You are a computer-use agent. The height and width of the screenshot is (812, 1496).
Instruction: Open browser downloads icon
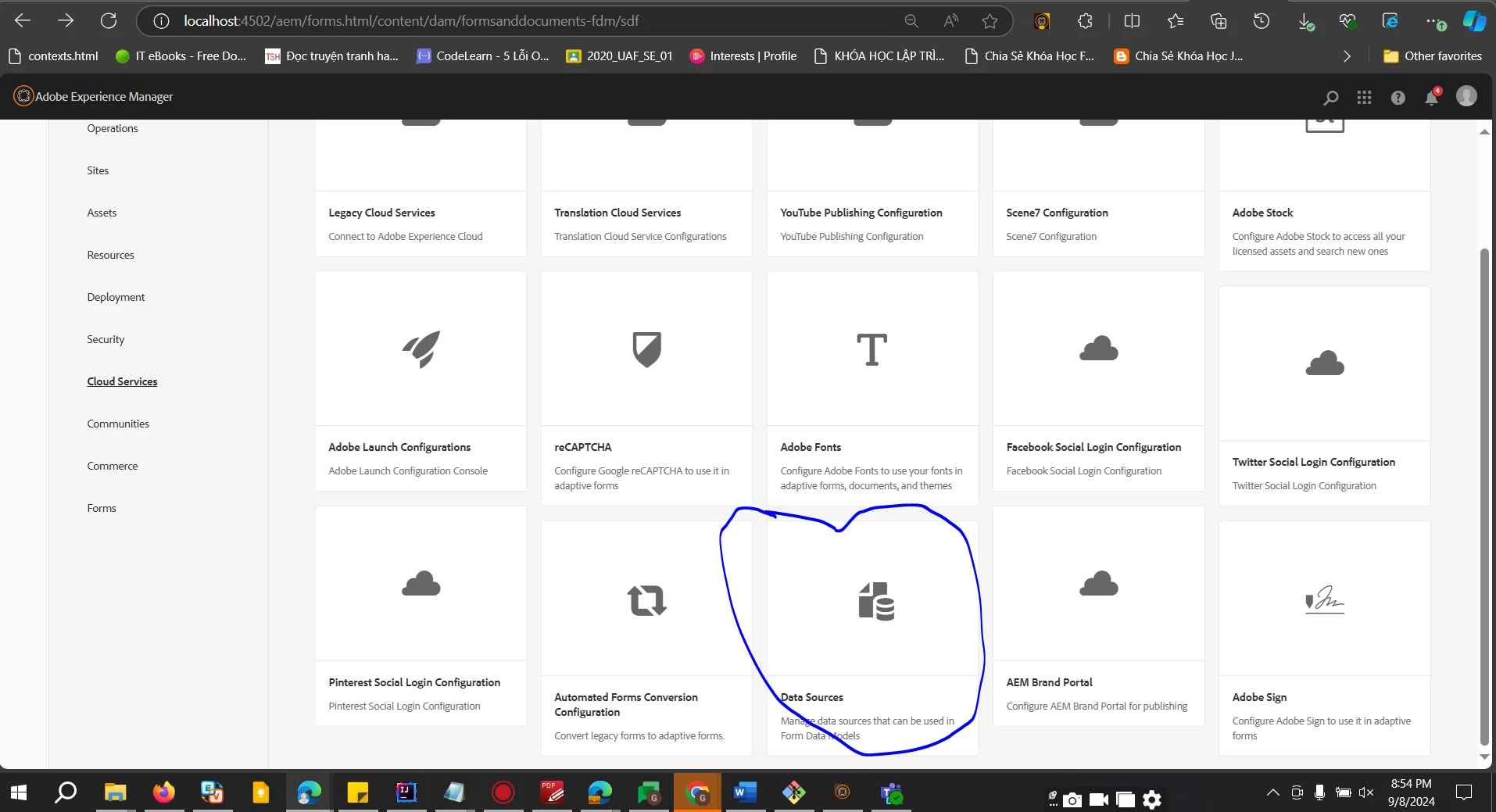coord(1305,22)
